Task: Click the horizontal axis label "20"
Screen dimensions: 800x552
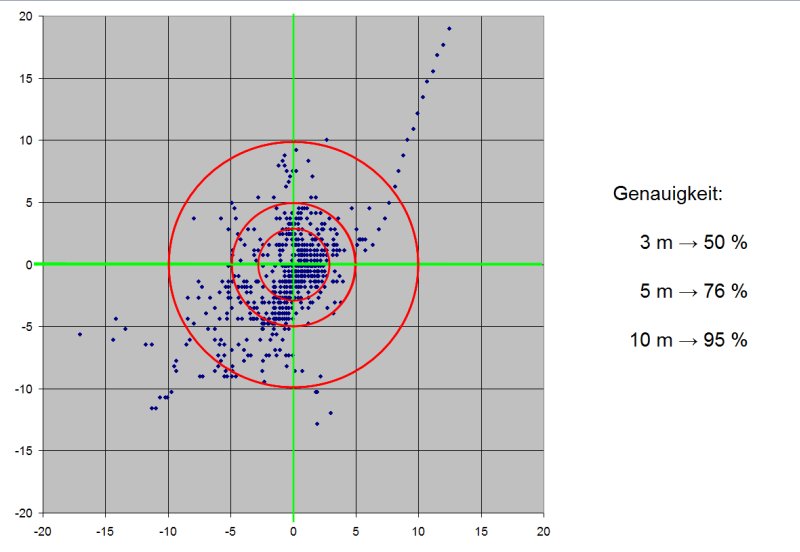Action: [543, 532]
